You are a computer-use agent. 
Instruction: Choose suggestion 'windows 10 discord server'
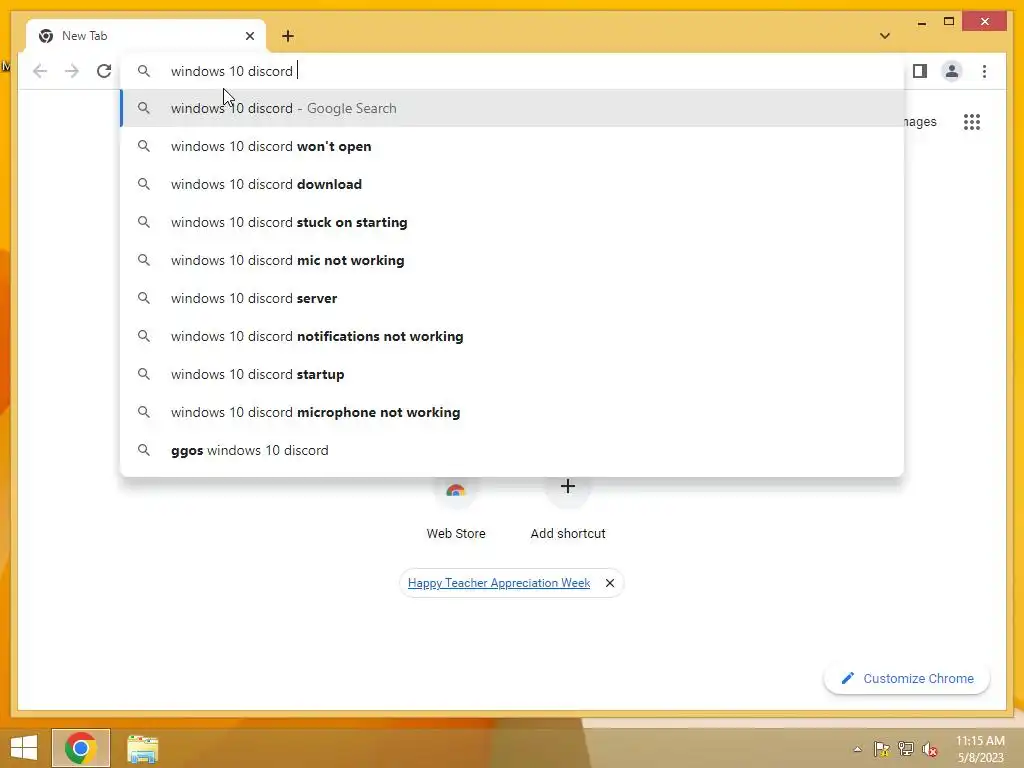click(513, 298)
